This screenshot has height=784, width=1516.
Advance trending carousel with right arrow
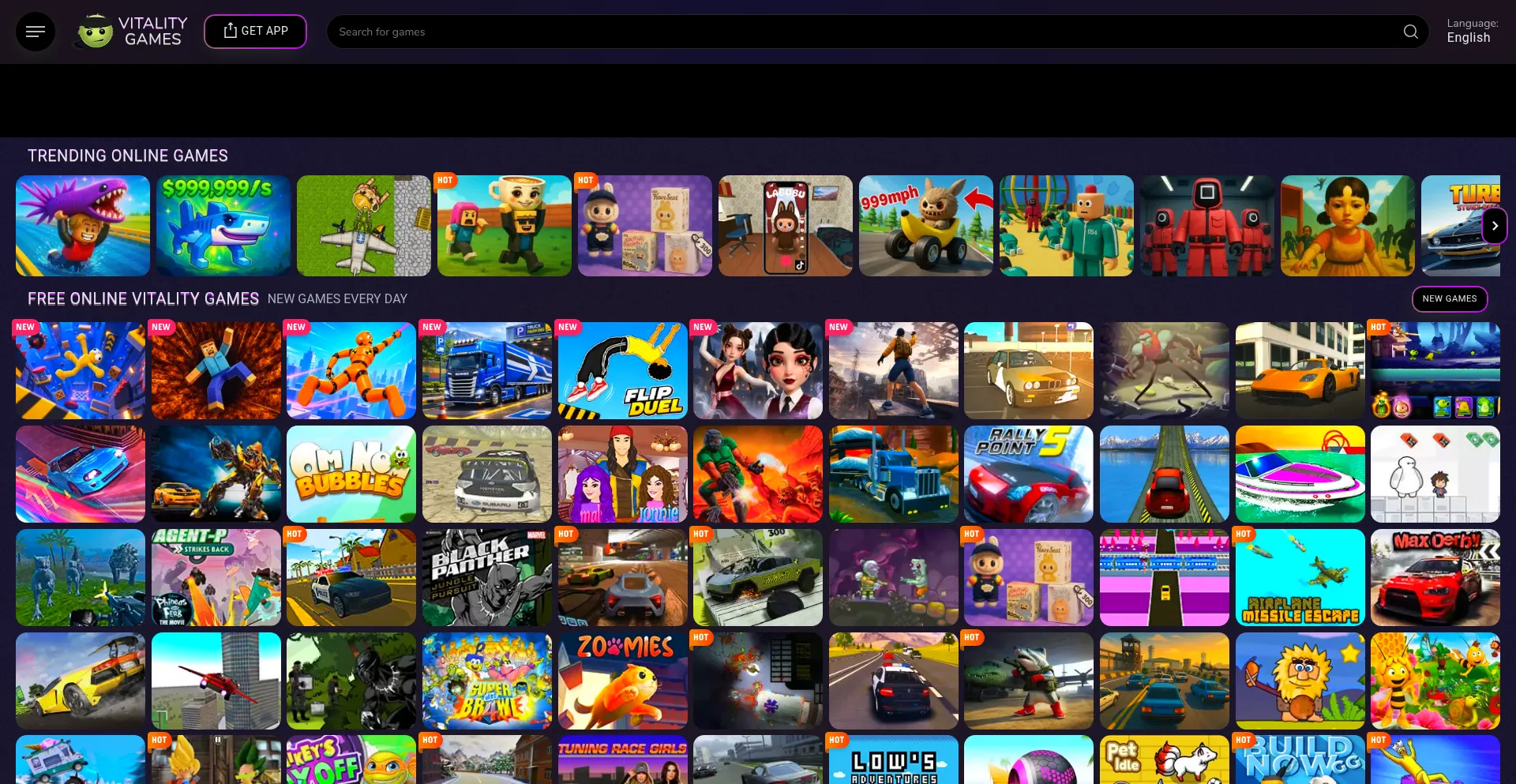pos(1494,226)
